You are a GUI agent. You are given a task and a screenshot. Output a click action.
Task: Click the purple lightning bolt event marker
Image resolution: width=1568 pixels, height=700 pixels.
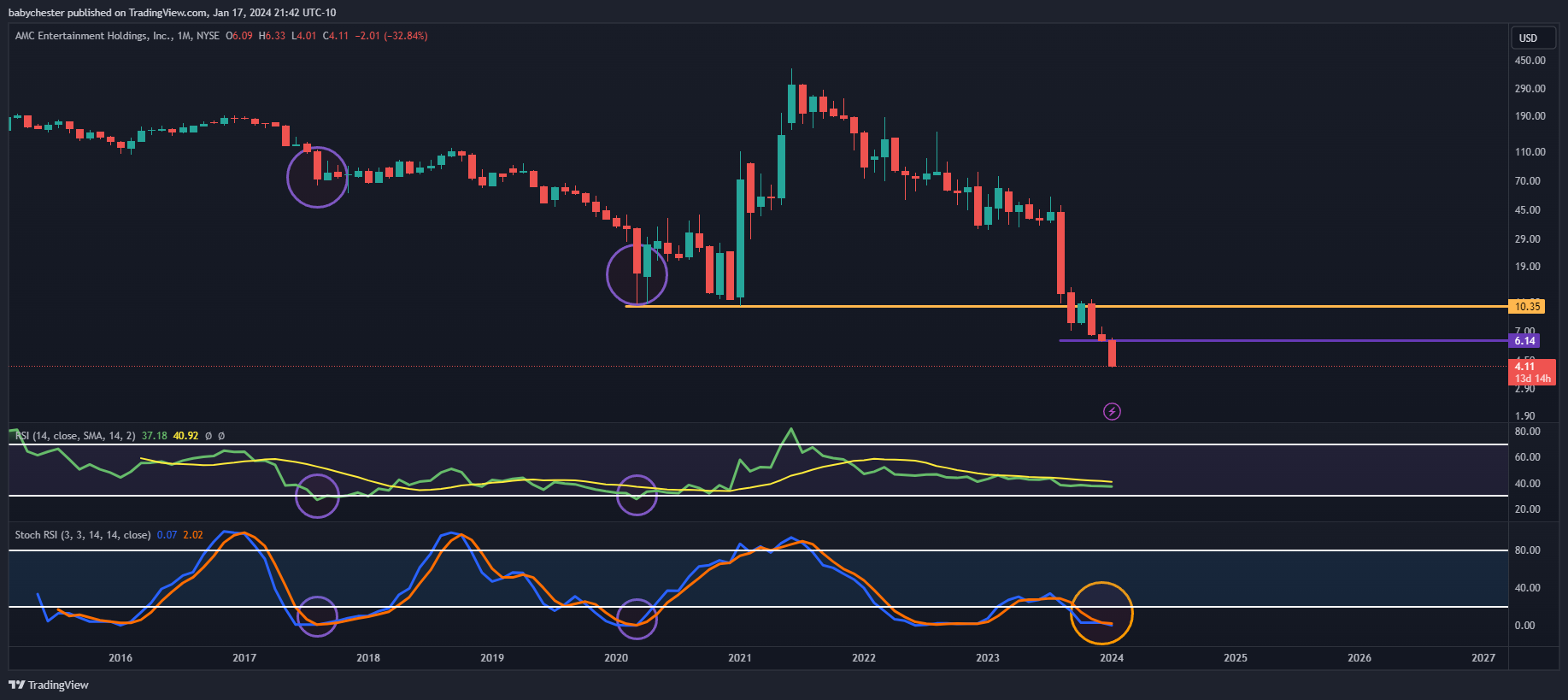pos(1112,412)
